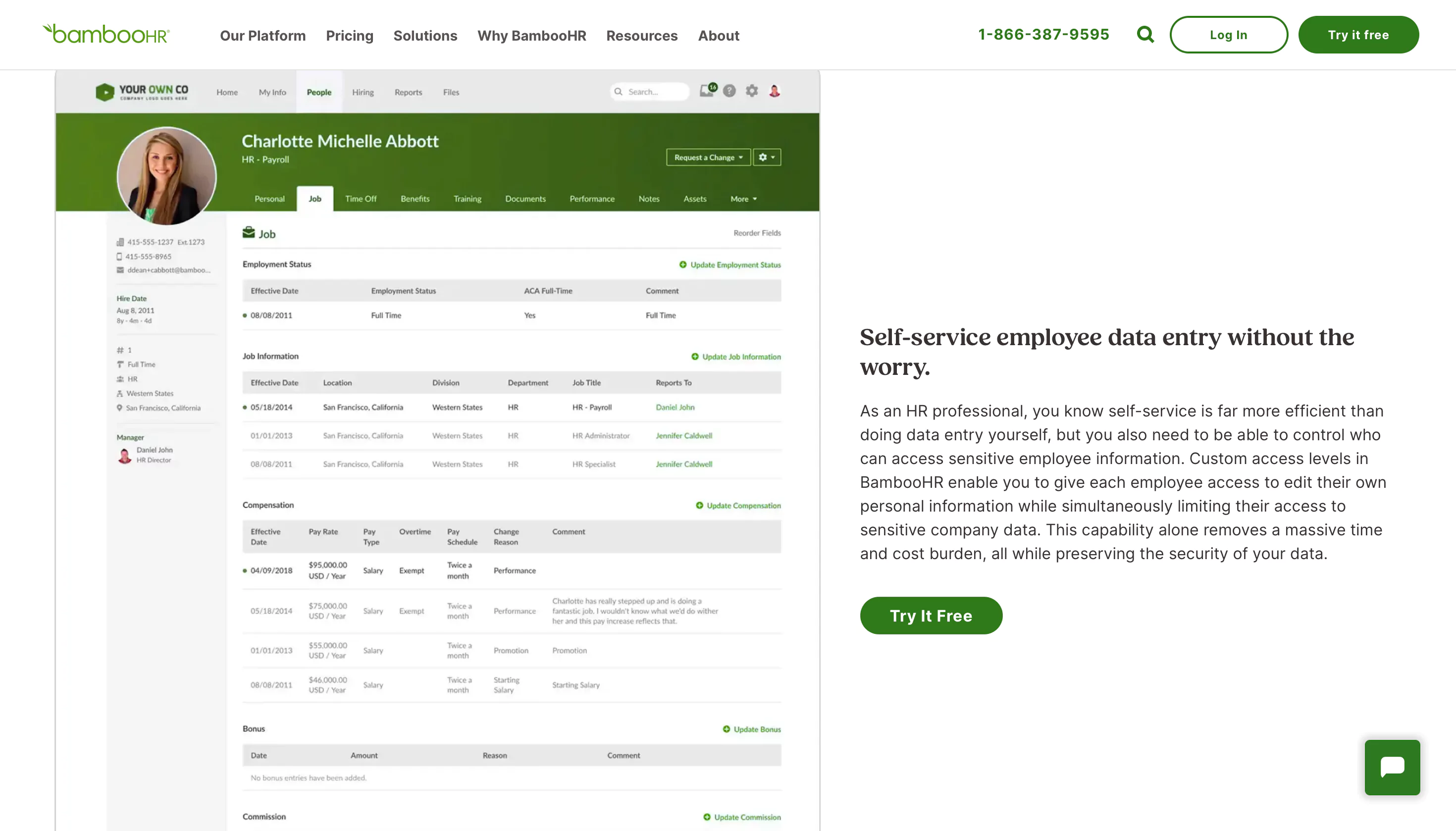Click Update Employment Status link
1456x831 pixels.
tap(735, 265)
